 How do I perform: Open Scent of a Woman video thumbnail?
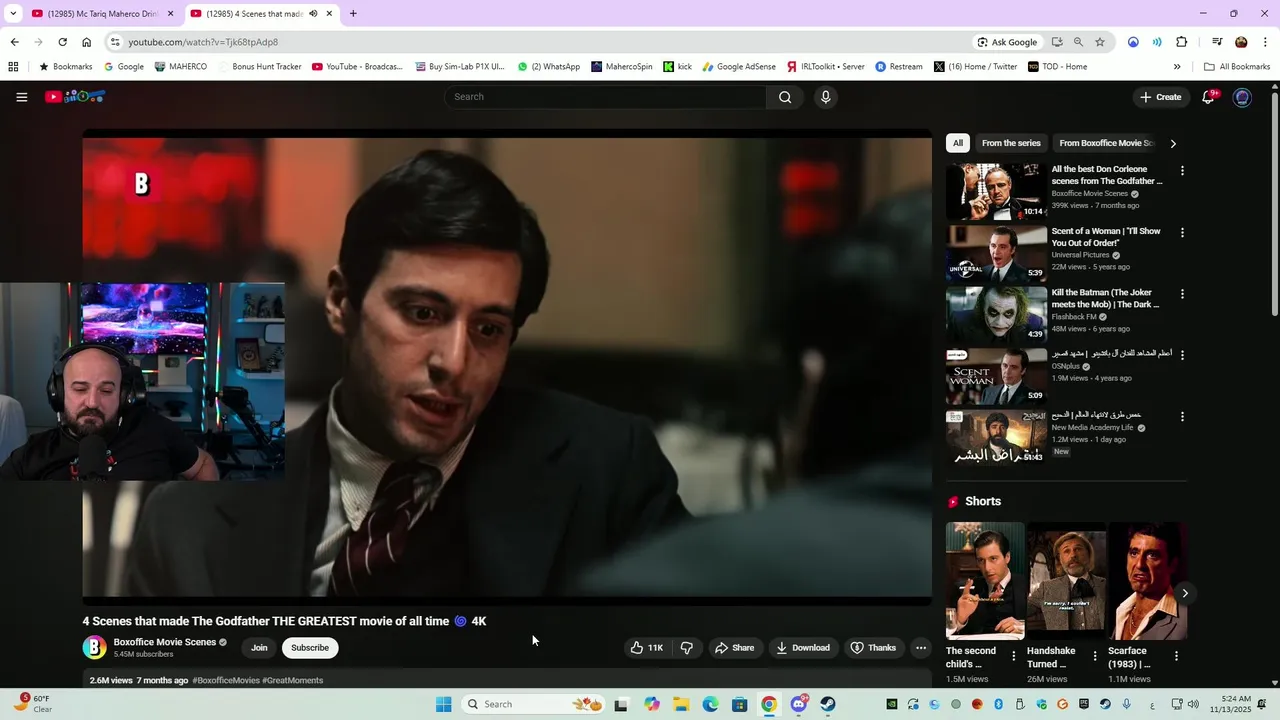tap(996, 252)
